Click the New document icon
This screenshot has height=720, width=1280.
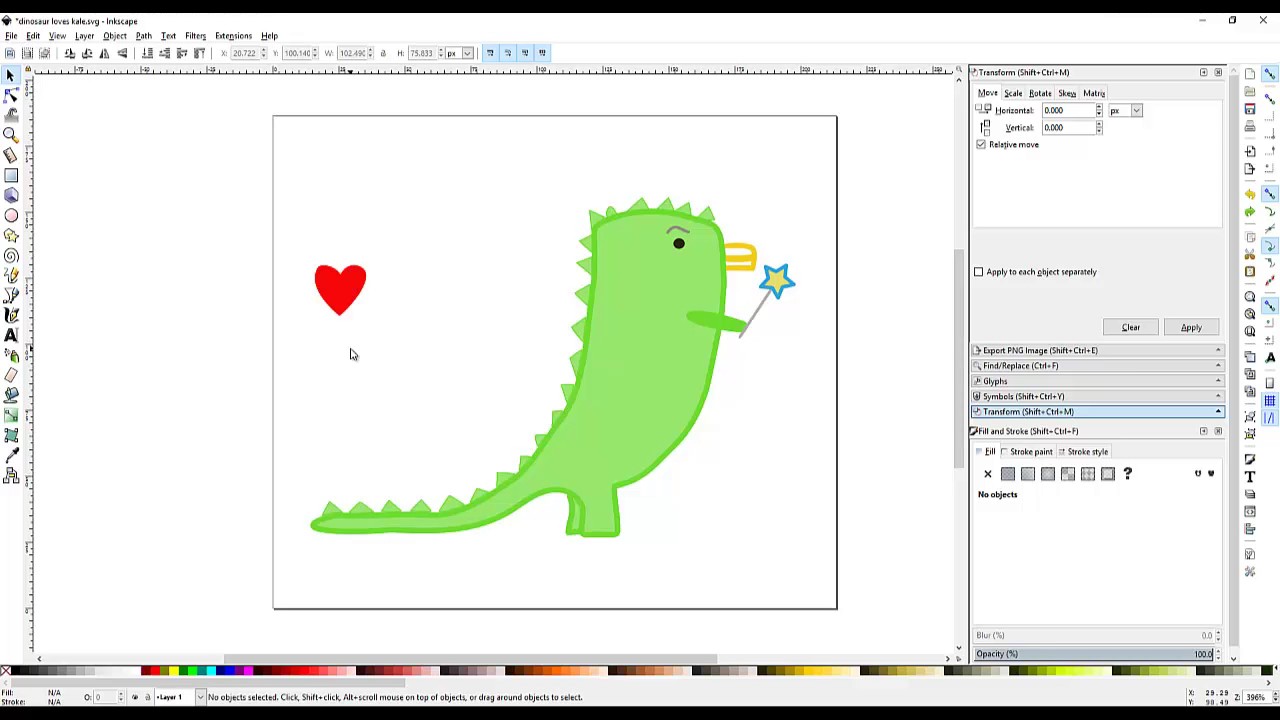click(1250, 74)
